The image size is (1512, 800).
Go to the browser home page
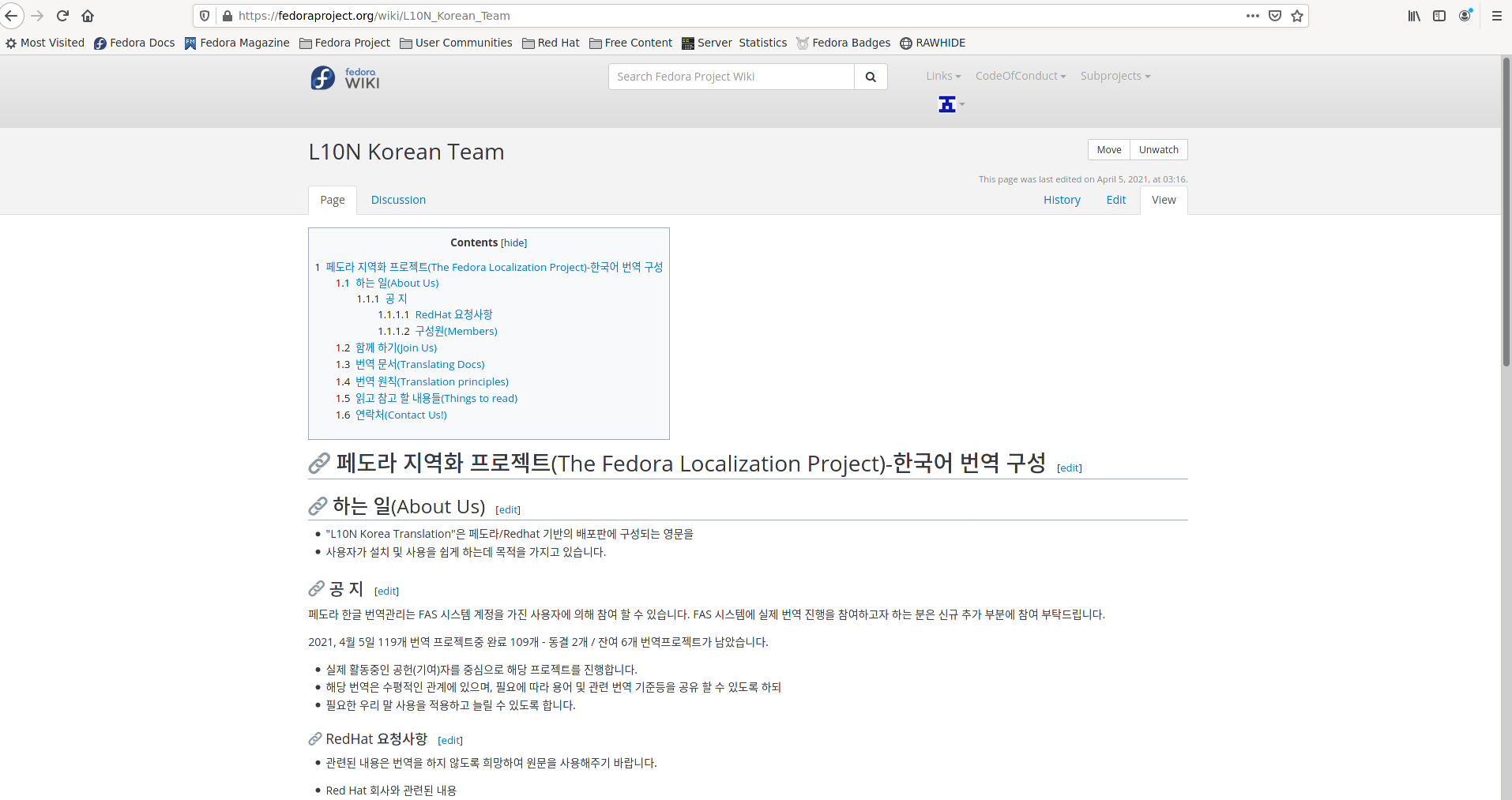coord(88,16)
